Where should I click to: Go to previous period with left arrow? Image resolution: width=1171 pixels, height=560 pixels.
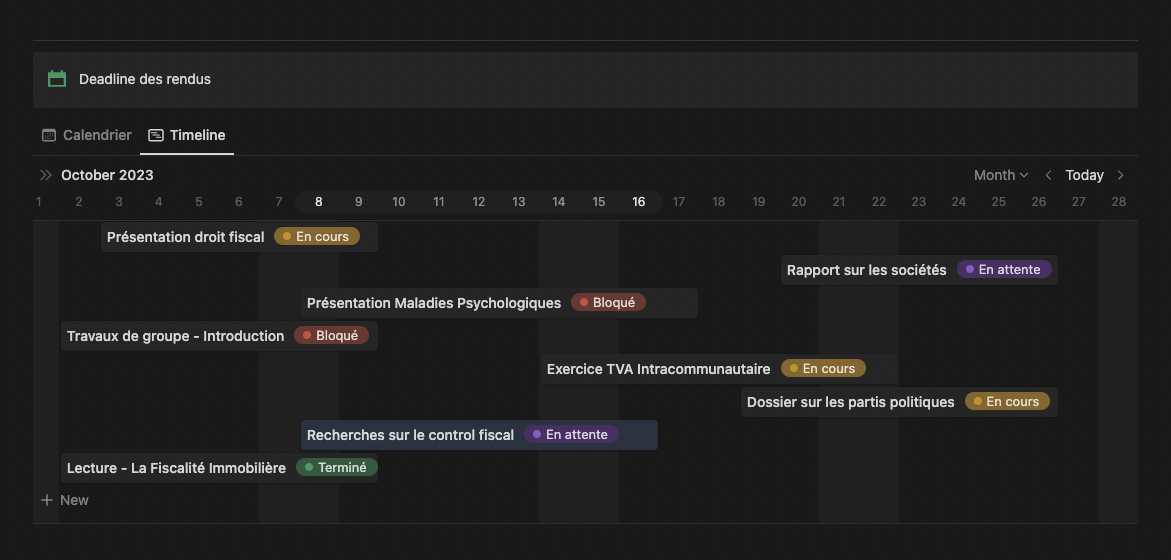pyautogui.click(x=1048, y=175)
